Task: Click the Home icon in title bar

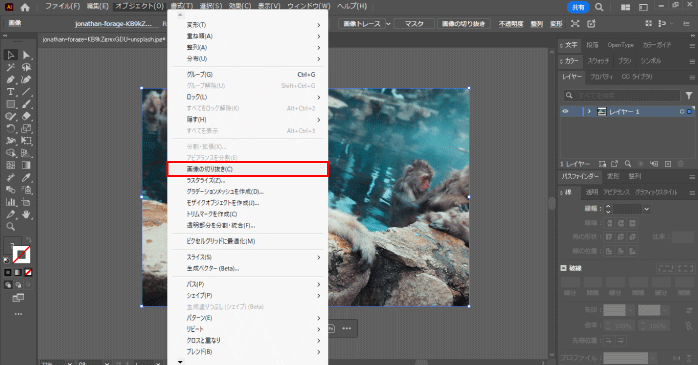Action: [25, 7]
